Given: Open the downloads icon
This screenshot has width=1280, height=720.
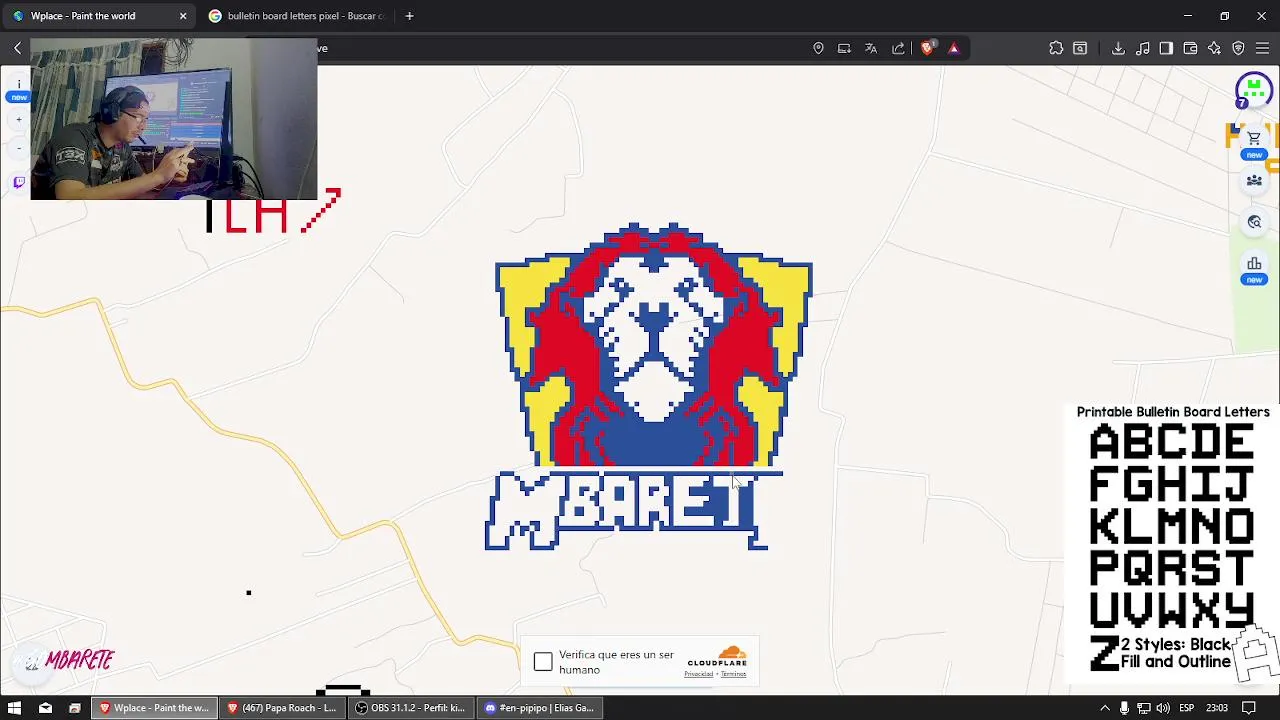Looking at the screenshot, I should [x=1118, y=48].
